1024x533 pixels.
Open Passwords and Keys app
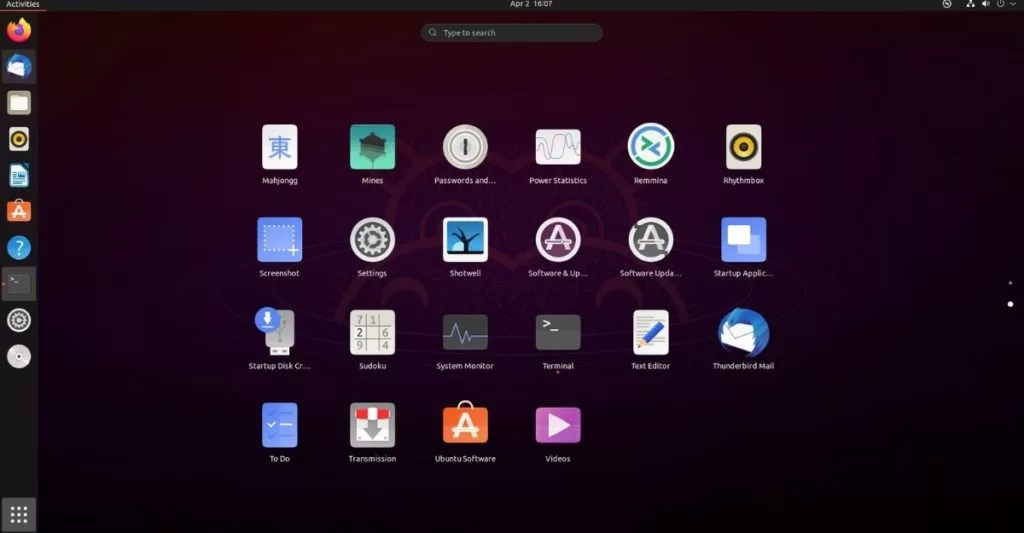pyautogui.click(x=465, y=147)
